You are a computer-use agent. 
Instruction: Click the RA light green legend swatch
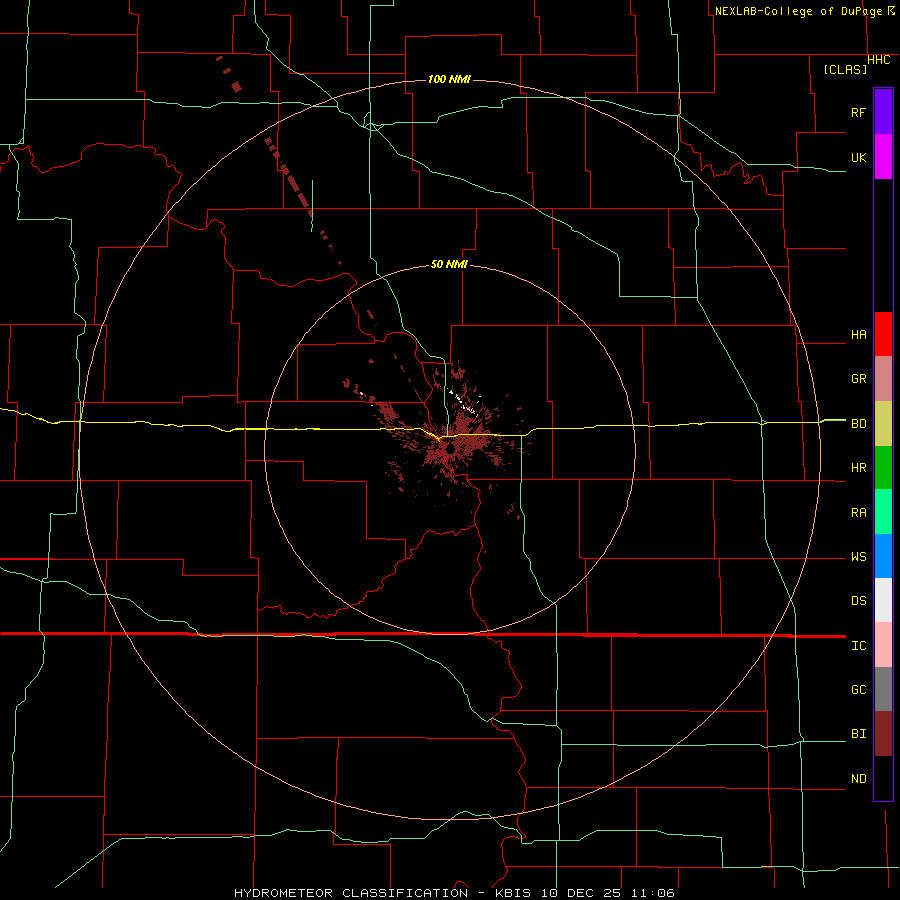tap(883, 511)
